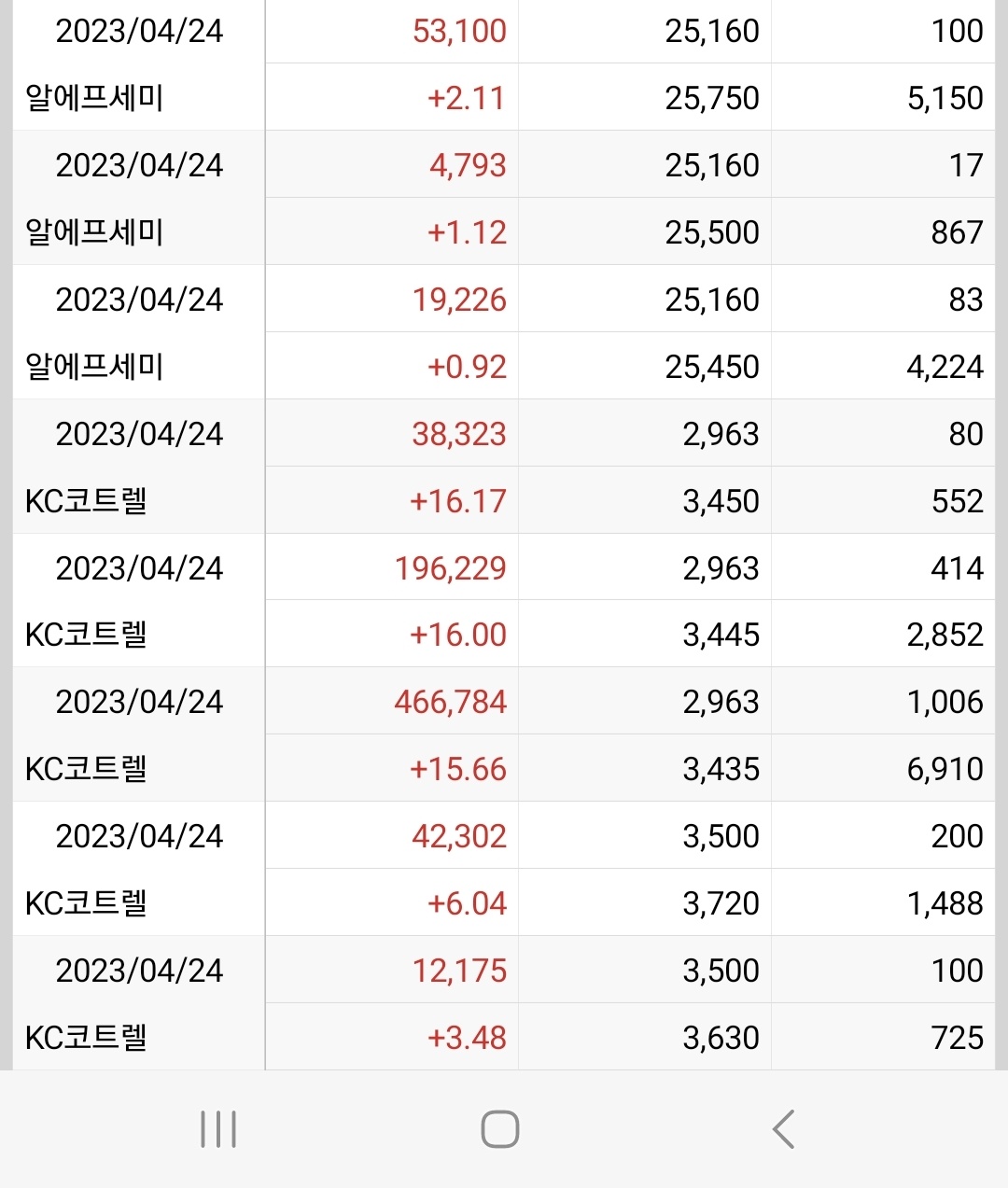
Task: Tap the Android recent apps button
Action: coord(218,1129)
